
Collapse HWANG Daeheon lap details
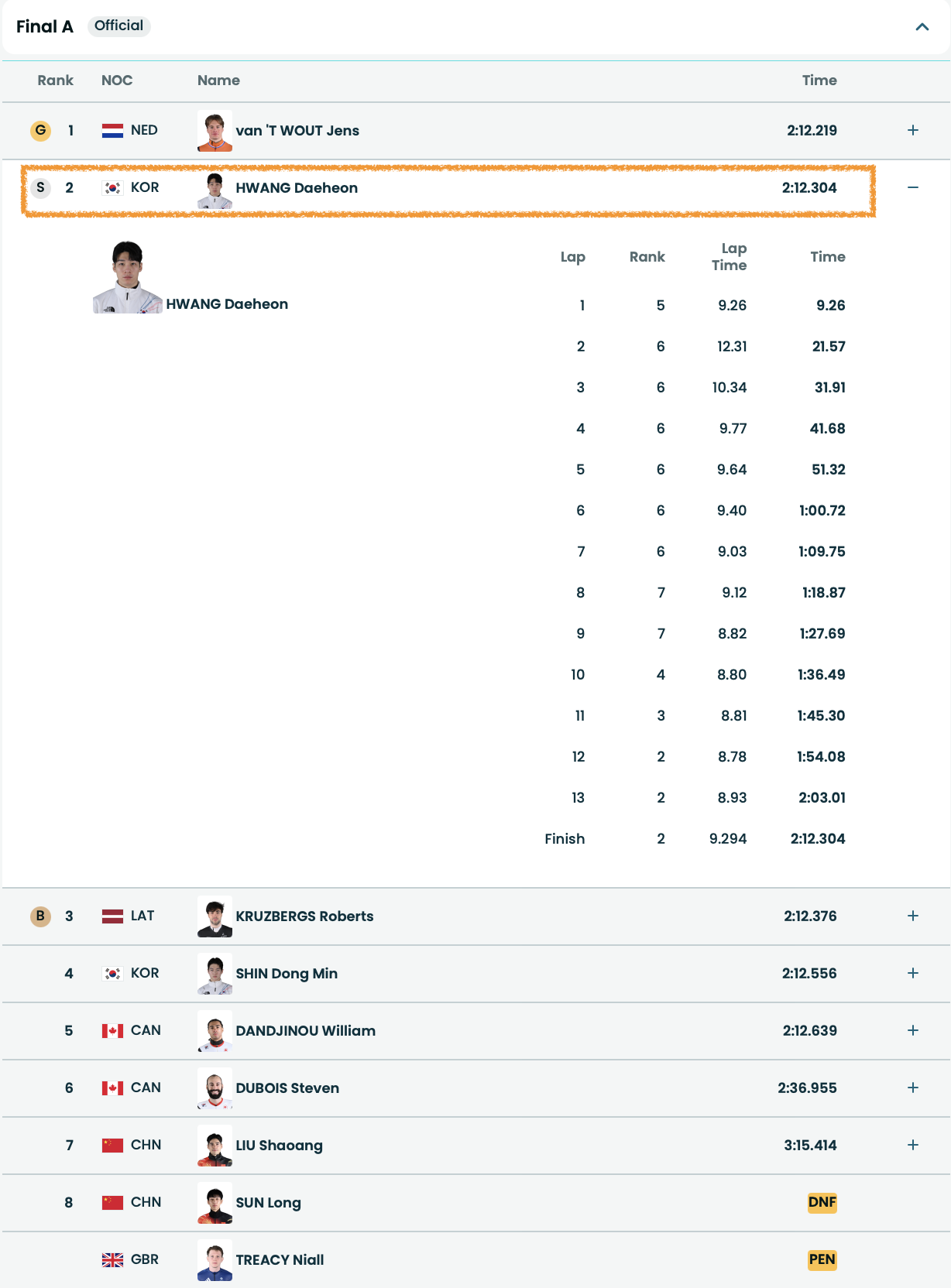(x=913, y=187)
